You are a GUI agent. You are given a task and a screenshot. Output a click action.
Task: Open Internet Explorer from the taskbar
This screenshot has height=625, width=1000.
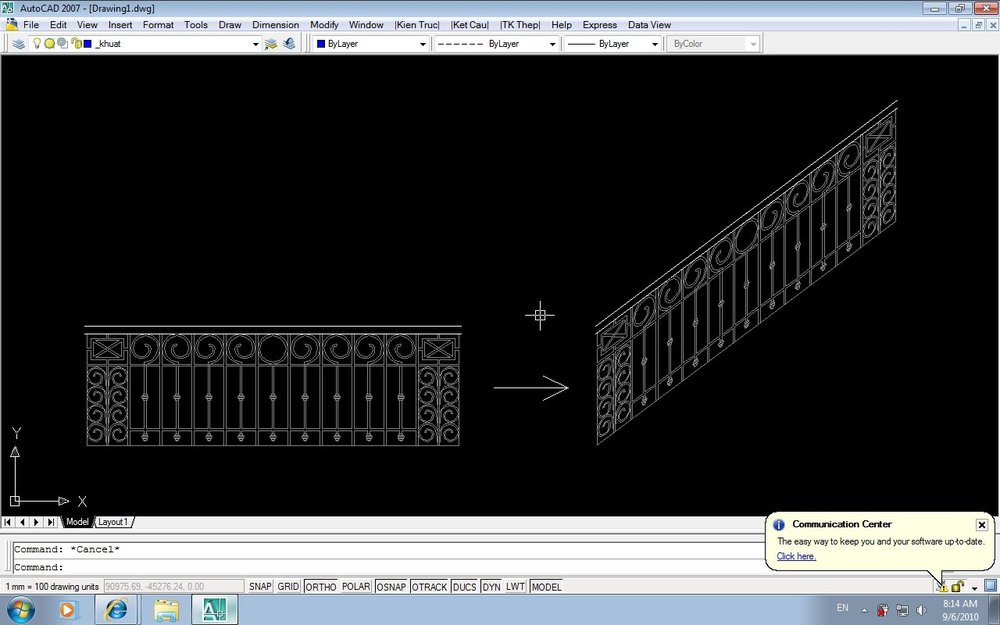coord(115,610)
